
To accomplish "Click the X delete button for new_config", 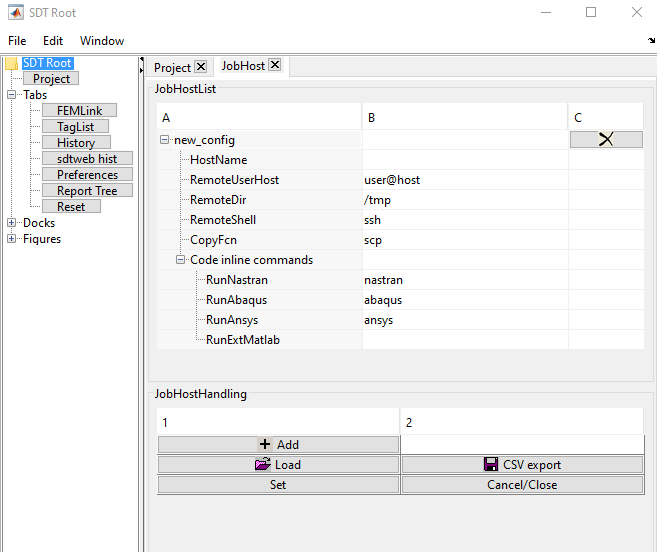I will click(606, 140).
